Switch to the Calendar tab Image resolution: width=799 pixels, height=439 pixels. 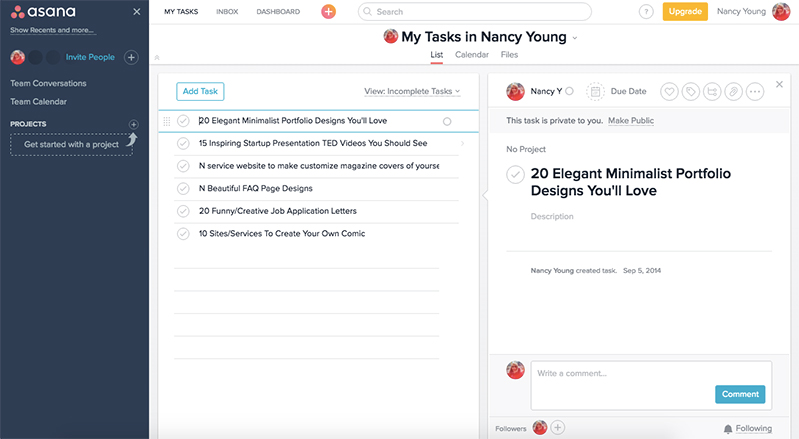[x=472, y=55]
